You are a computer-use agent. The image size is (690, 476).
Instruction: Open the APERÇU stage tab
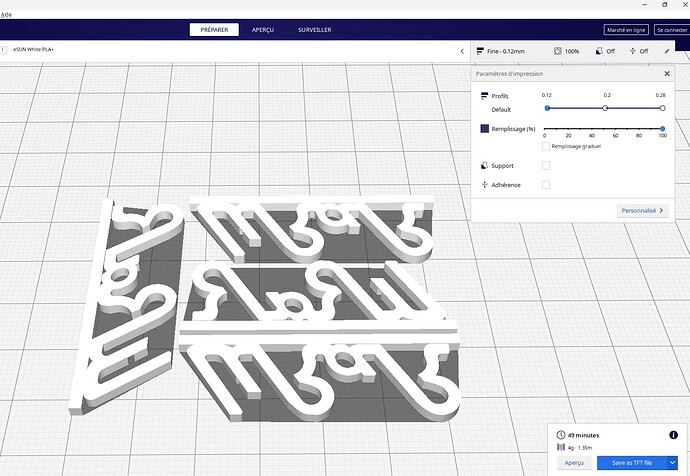pyautogui.click(x=263, y=30)
